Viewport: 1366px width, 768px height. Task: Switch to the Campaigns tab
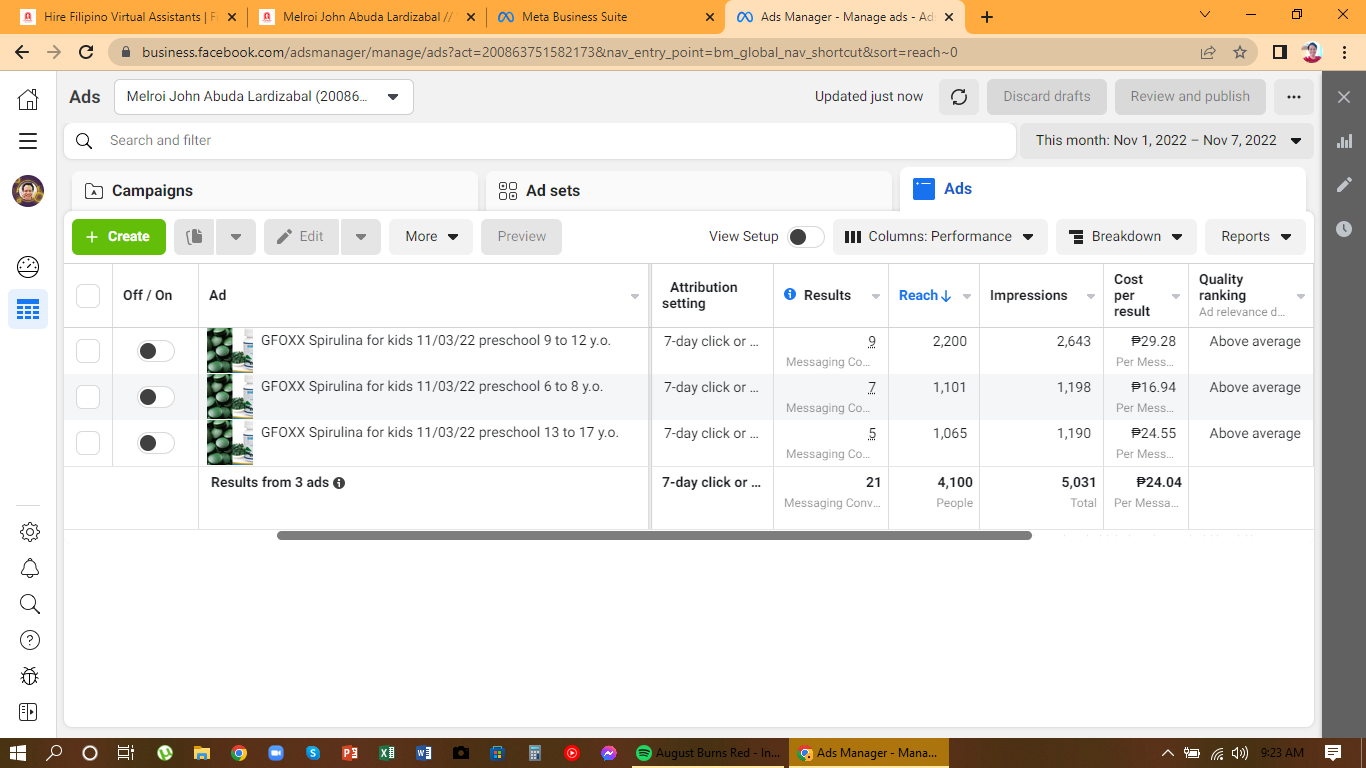tap(275, 191)
